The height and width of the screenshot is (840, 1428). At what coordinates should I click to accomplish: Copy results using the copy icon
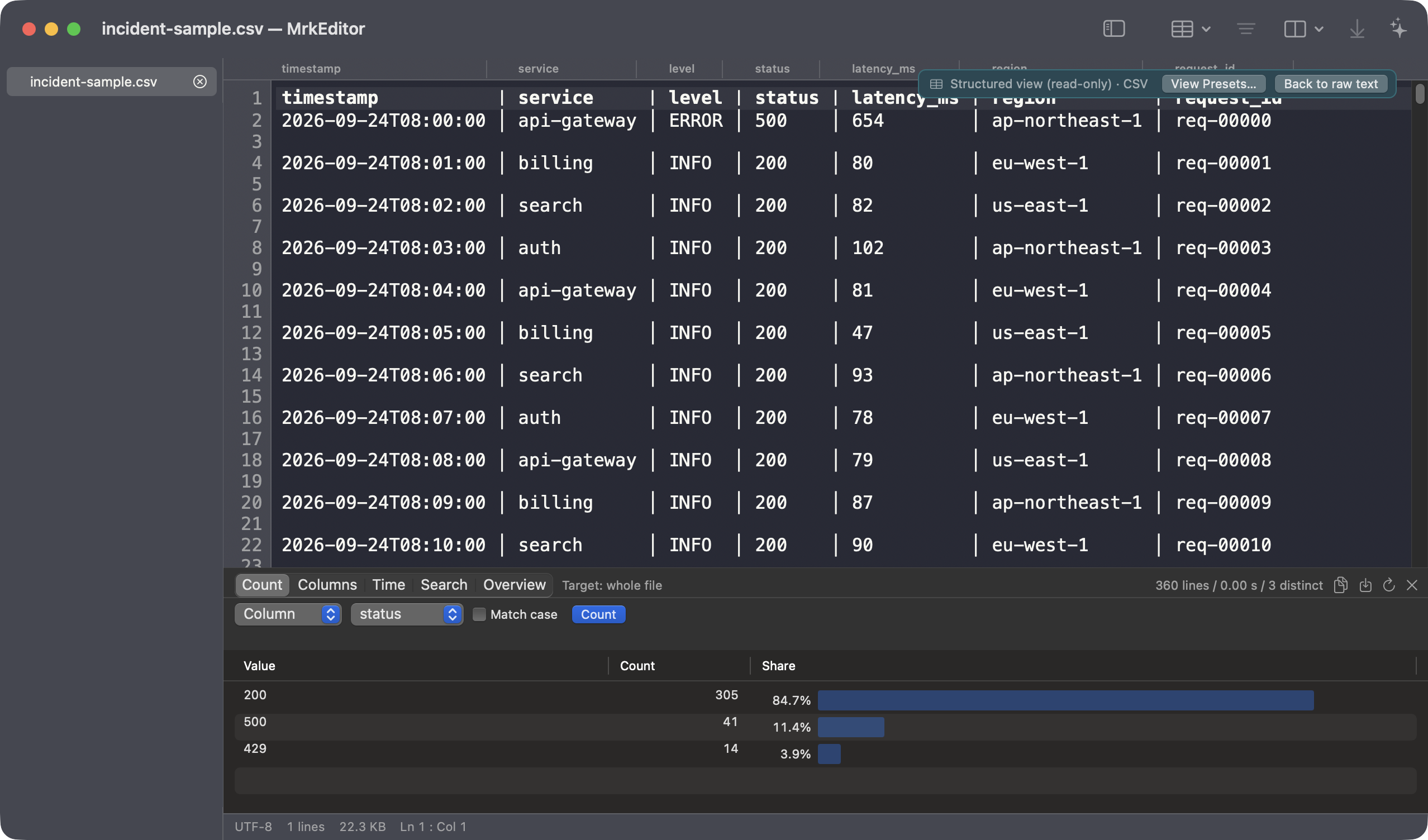(1341, 585)
